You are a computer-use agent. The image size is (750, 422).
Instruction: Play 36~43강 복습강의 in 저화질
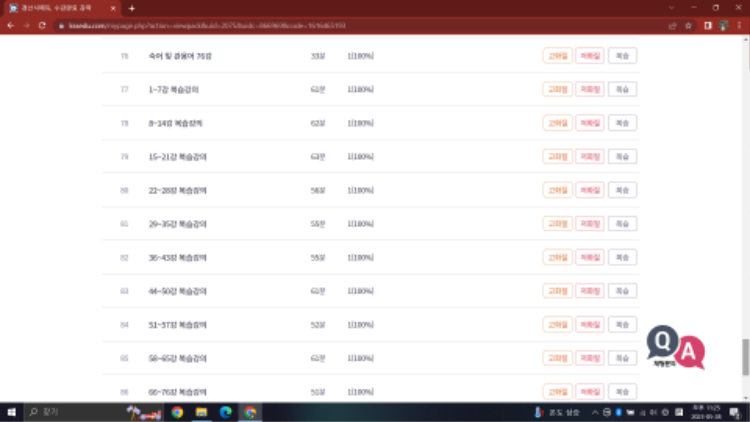[590, 257]
